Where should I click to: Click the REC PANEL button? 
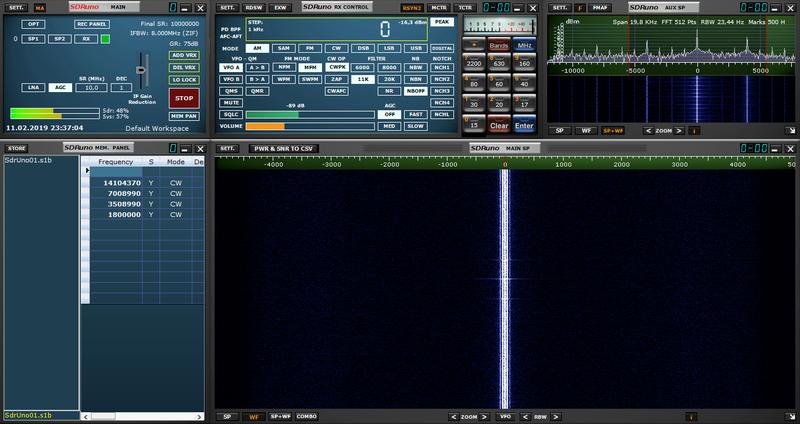(91, 24)
